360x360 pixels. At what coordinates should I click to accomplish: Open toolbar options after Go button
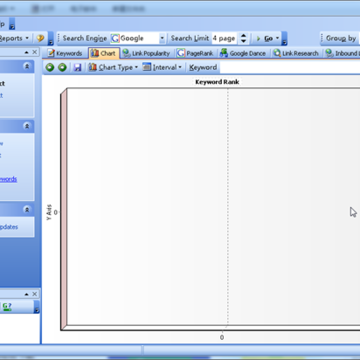[x=284, y=39]
